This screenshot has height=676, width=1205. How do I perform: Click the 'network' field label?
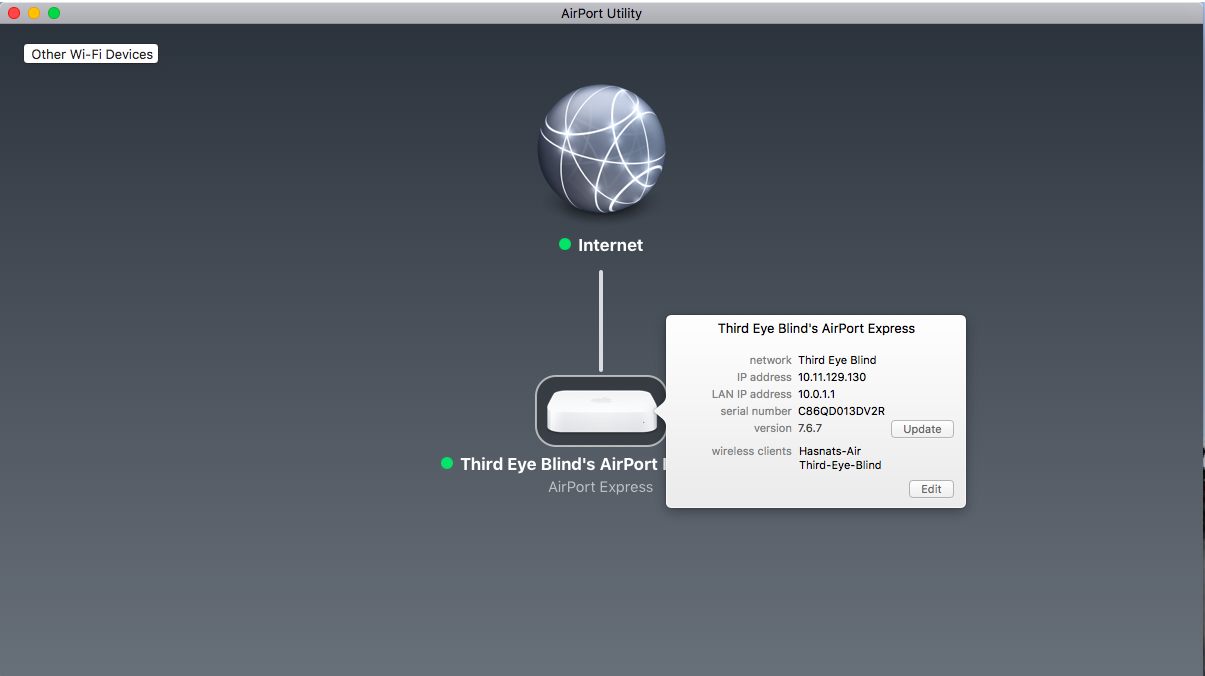click(770, 360)
